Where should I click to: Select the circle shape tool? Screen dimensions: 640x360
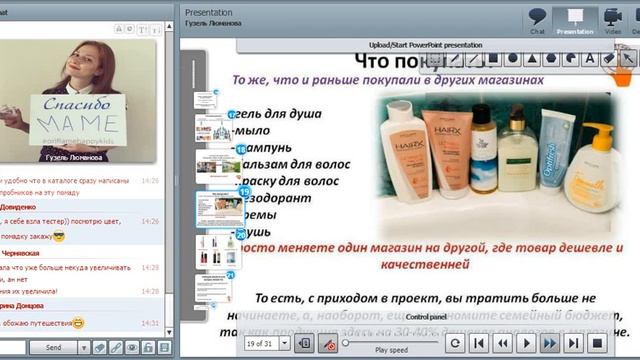click(x=513, y=59)
